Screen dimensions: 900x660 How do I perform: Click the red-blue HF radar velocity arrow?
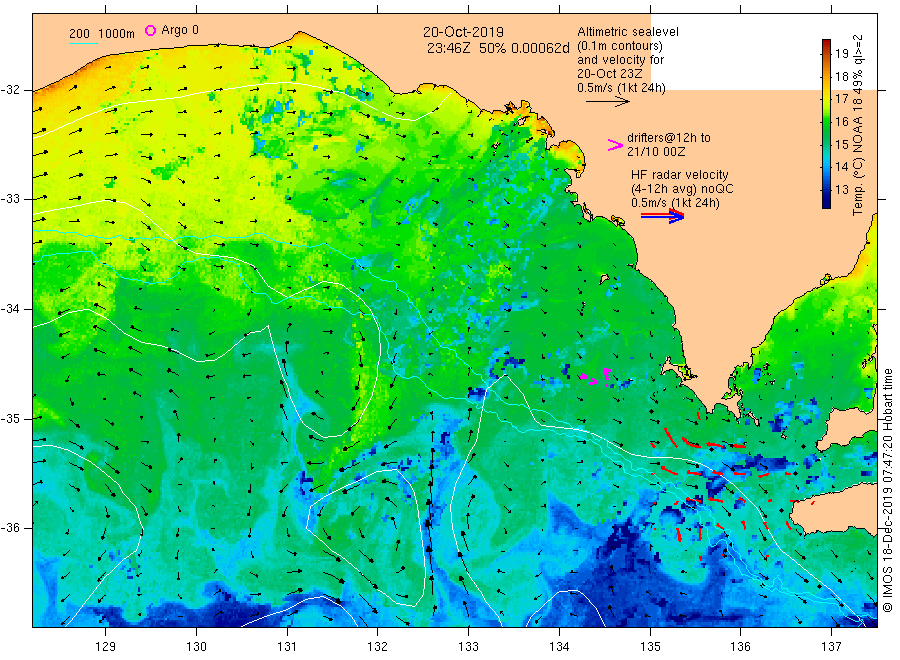point(662,216)
